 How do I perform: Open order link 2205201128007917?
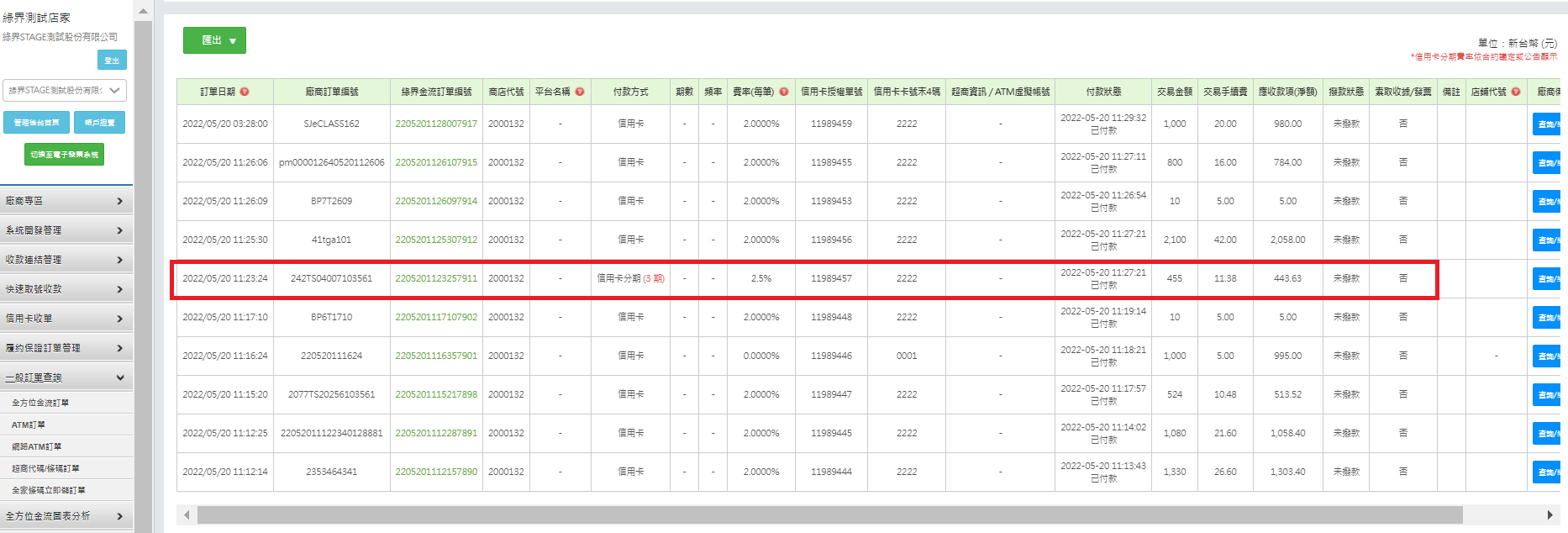[x=436, y=124]
